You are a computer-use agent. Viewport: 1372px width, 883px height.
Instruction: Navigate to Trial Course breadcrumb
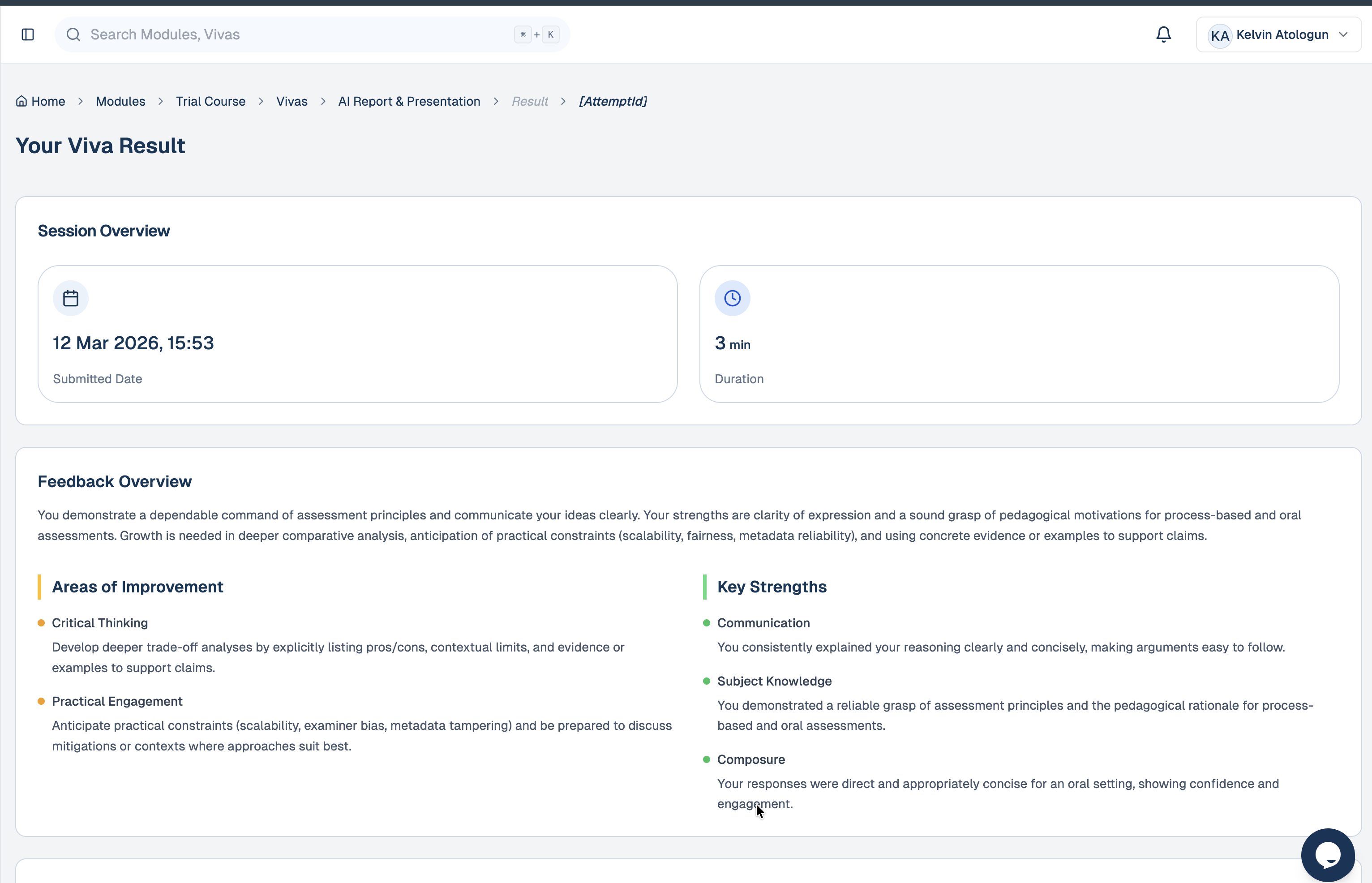point(210,102)
